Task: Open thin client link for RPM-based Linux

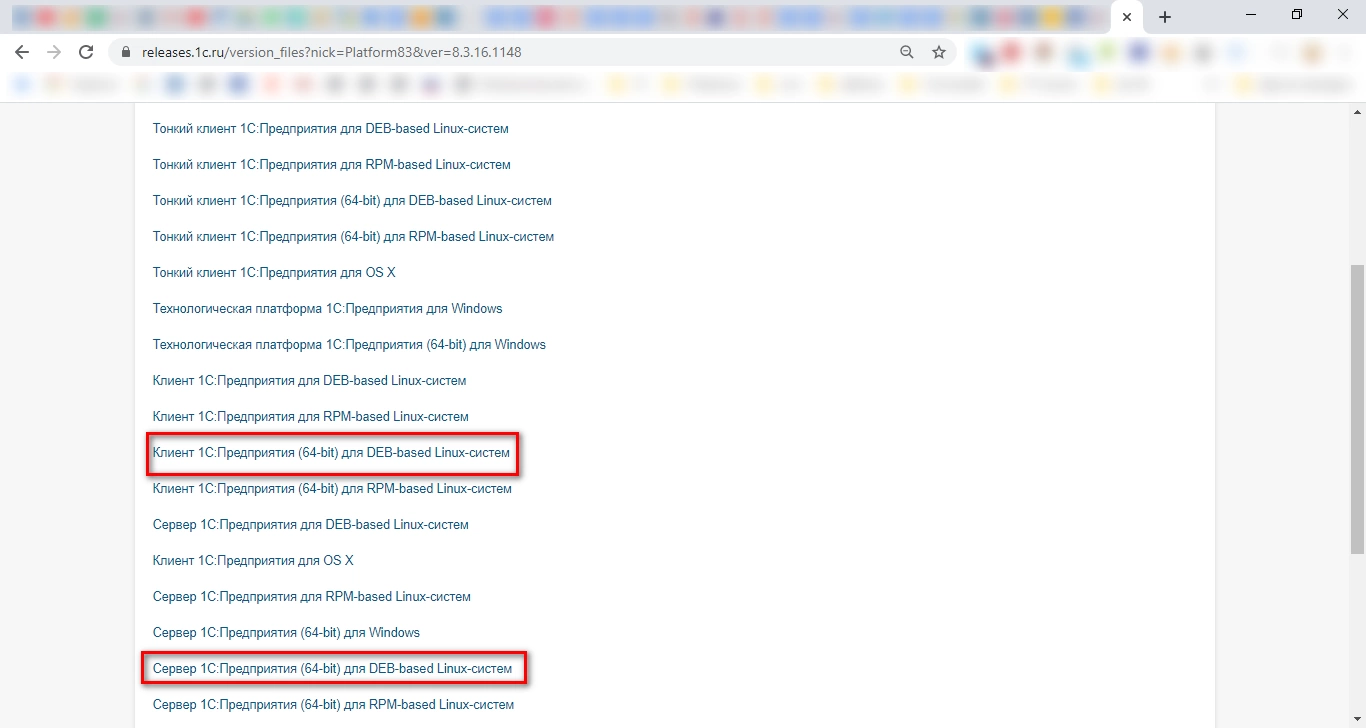Action: pos(332,165)
